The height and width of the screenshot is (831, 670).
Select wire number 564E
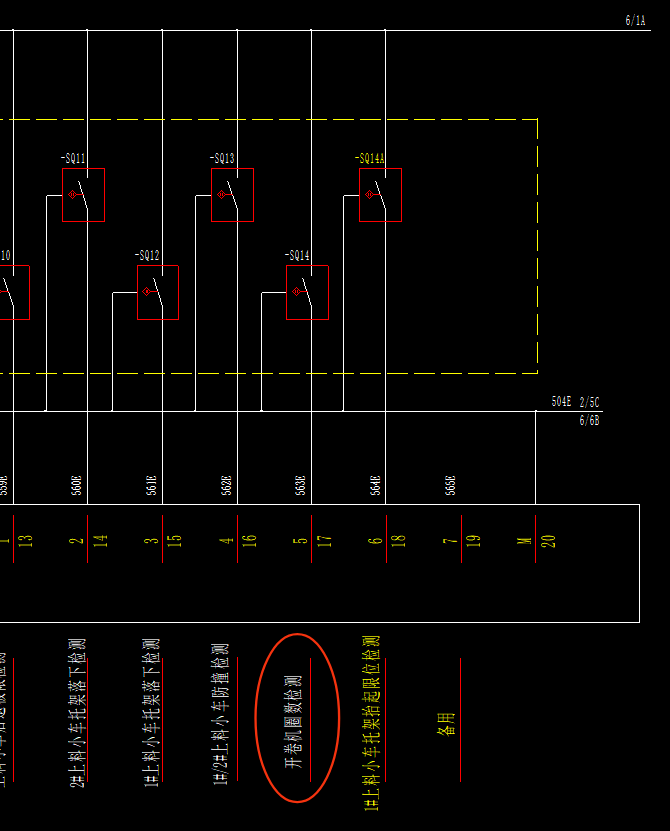[375, 485]
